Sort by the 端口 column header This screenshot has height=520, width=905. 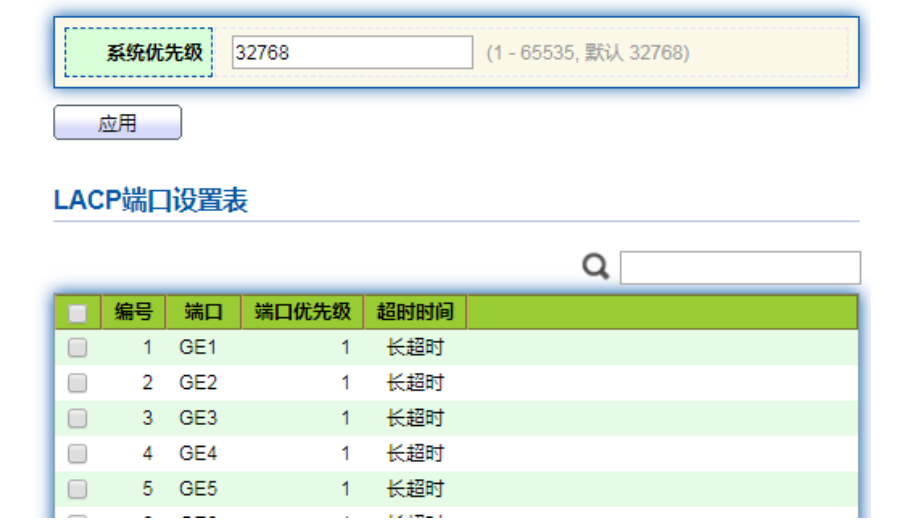[x=203, y=312]
